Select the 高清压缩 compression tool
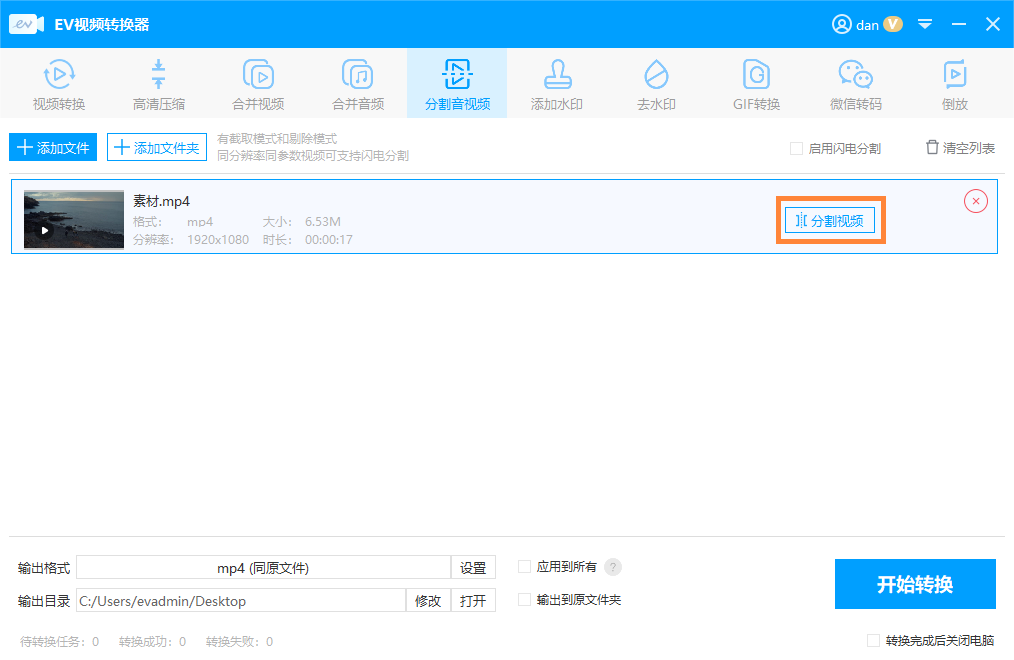This screenshot has width=1014, height=660. [x=158, y=84]
